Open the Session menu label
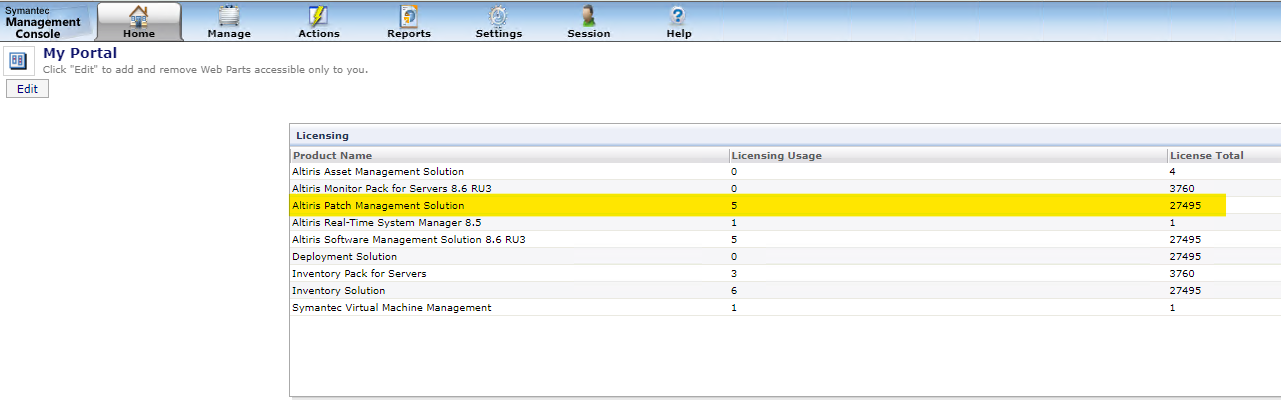 589,34
